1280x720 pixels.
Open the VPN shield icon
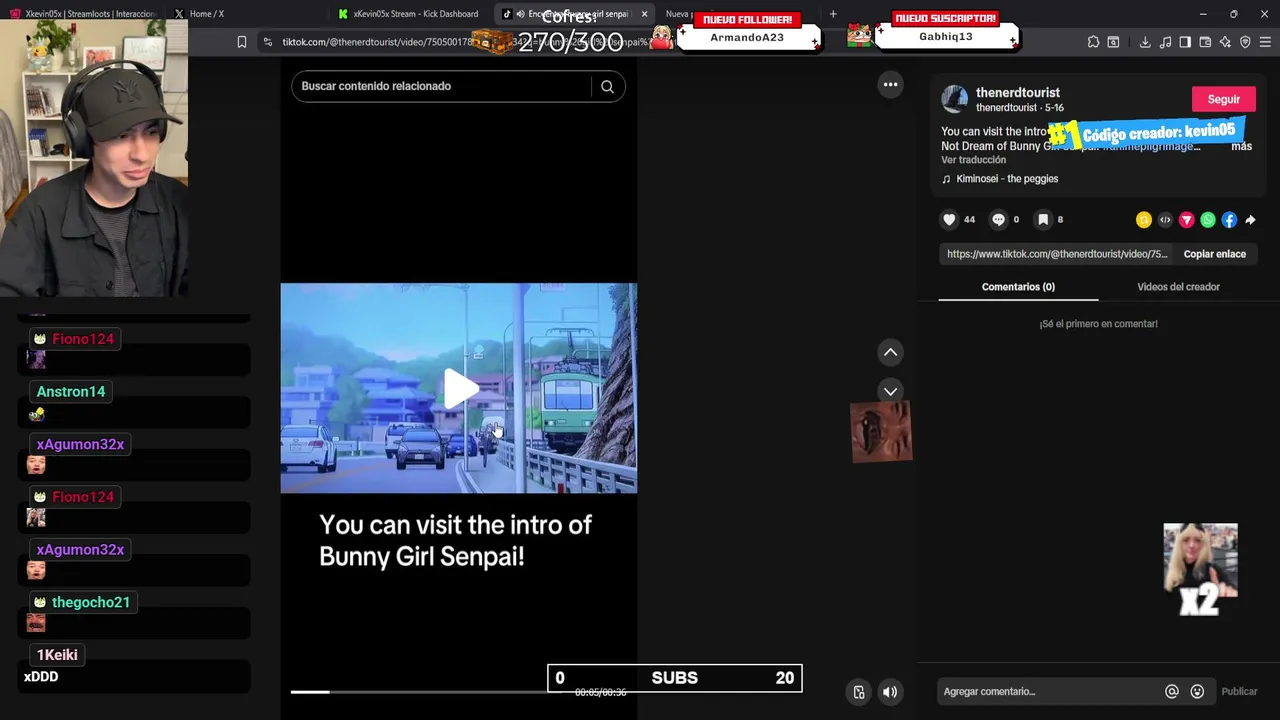point(1245,42)
